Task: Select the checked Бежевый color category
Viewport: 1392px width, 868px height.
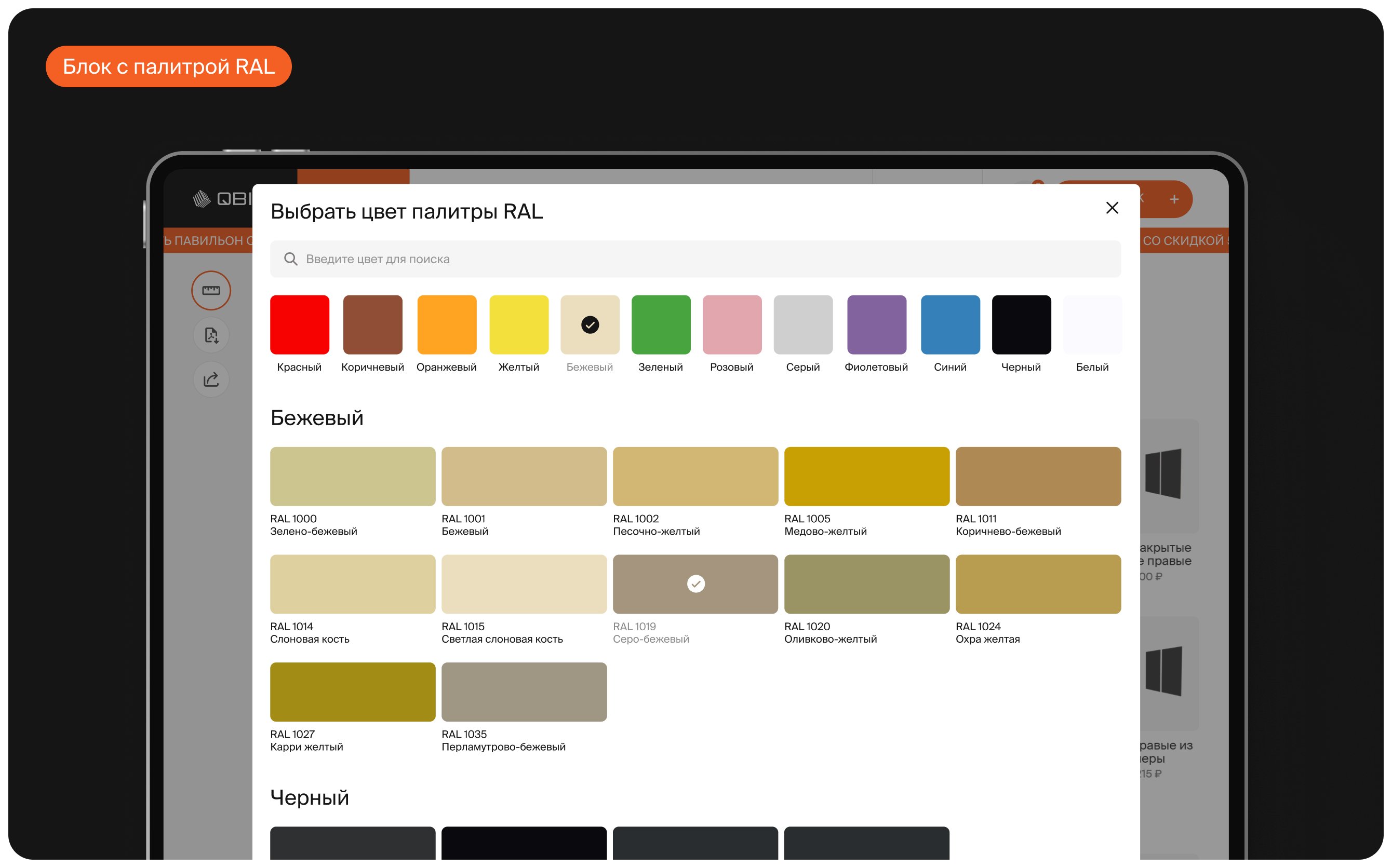Action: click(590, 325)
